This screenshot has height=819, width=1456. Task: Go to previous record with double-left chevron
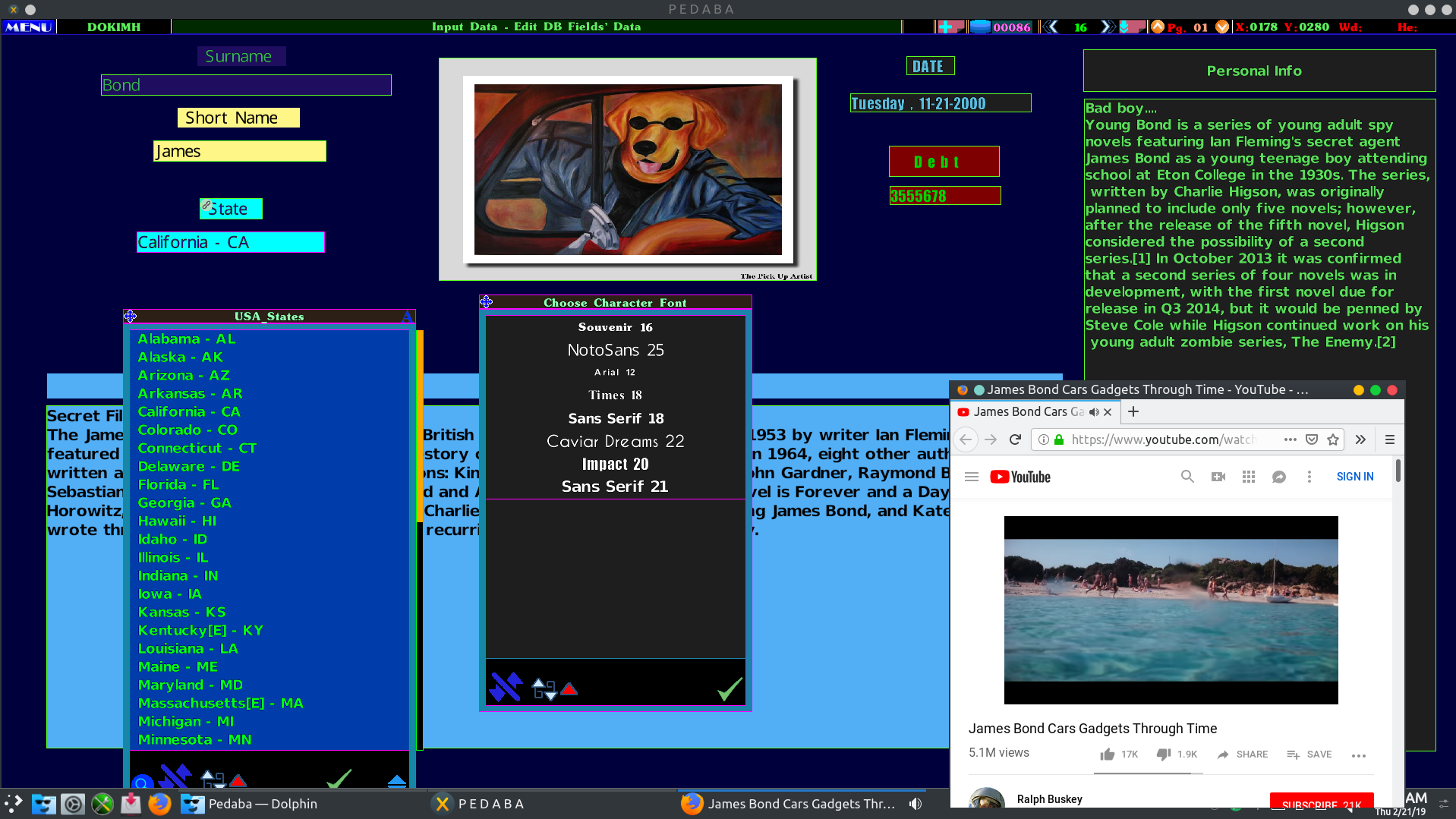pyautogui.click(x=1051, y=27)
